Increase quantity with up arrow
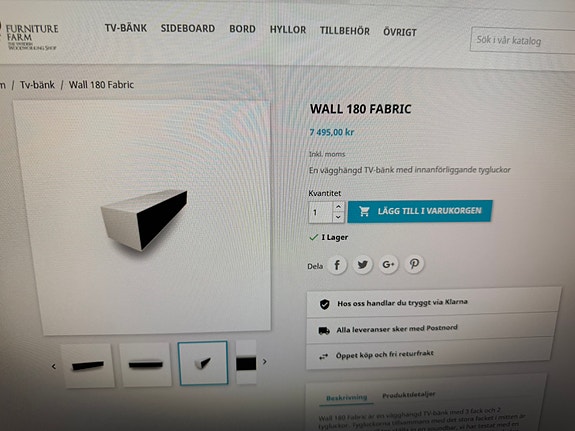575x431 pixels. (338, 207)
